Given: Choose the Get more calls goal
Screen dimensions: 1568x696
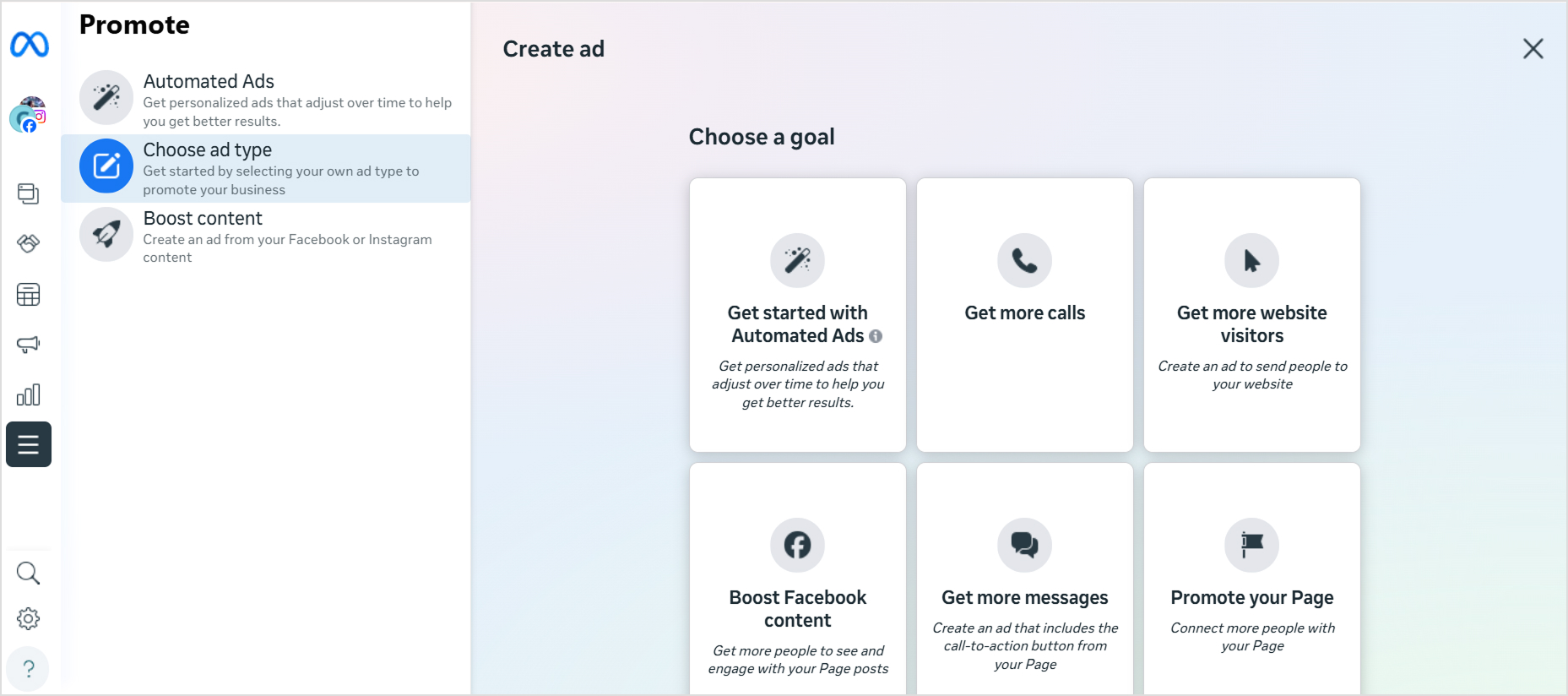Looking at the screenshot, I should click(1024, 314).
